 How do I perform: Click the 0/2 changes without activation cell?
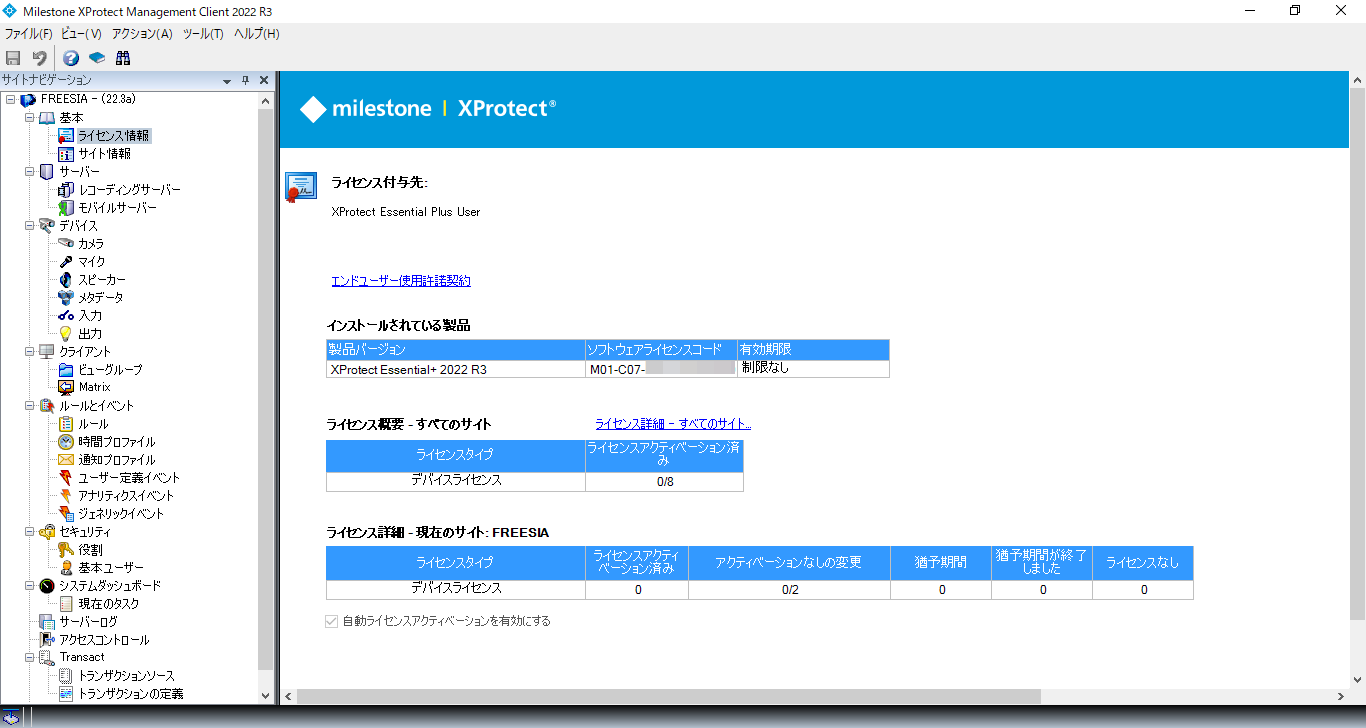pos(790,590)
